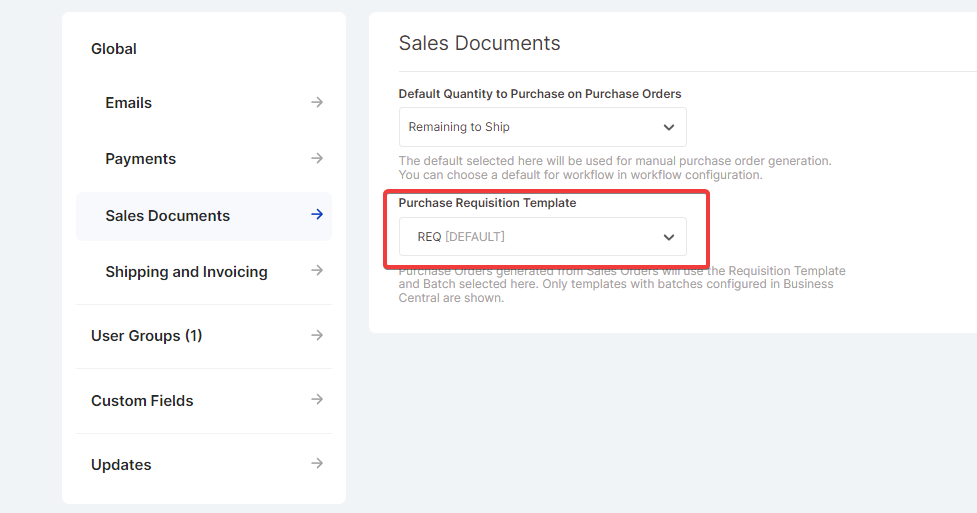The width and height of the screenshot is (977, 513).
Task: Open the User Groups (1) section
Action: (146, 336)
